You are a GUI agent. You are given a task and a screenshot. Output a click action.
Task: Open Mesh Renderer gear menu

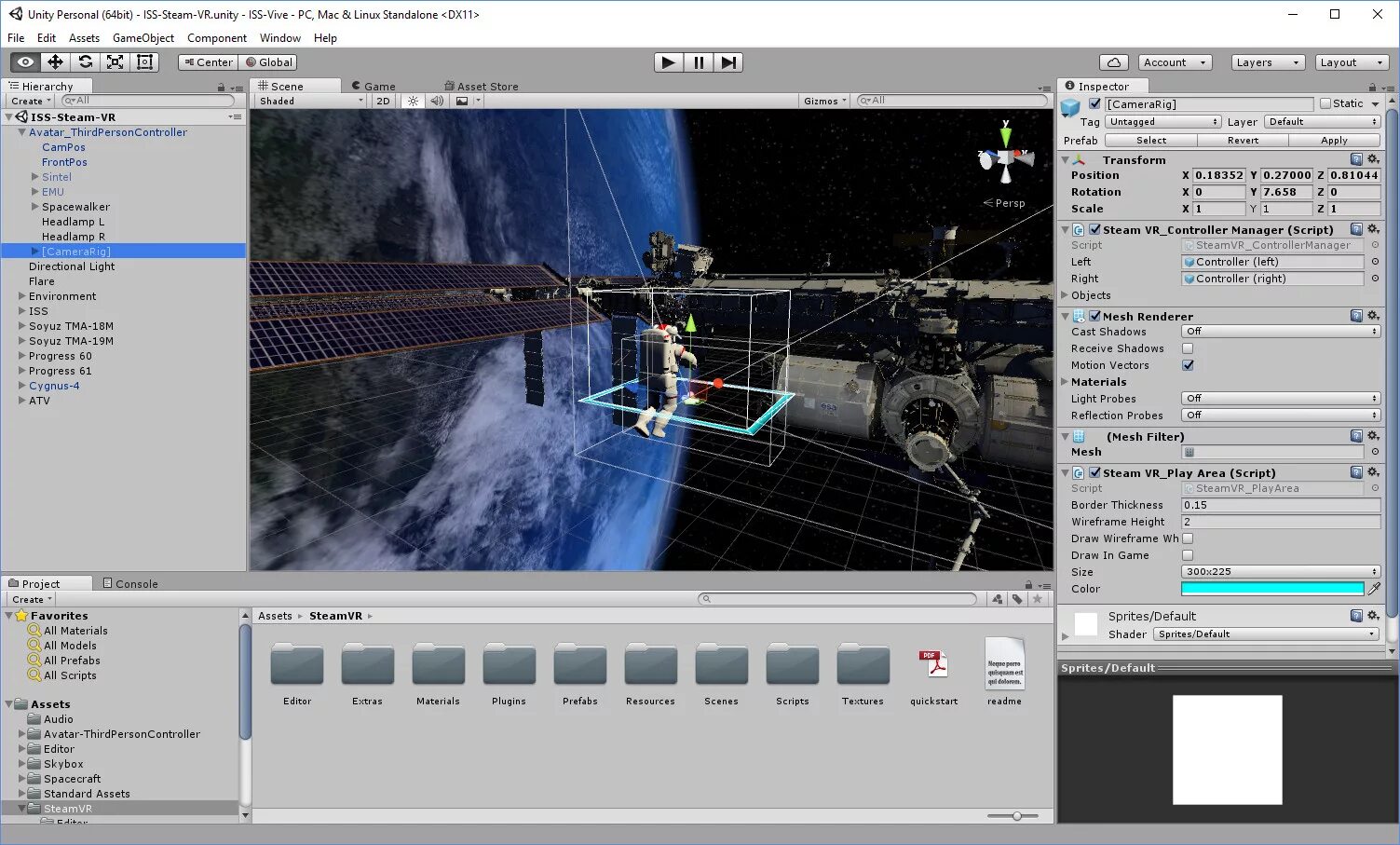coord(1373,316)
